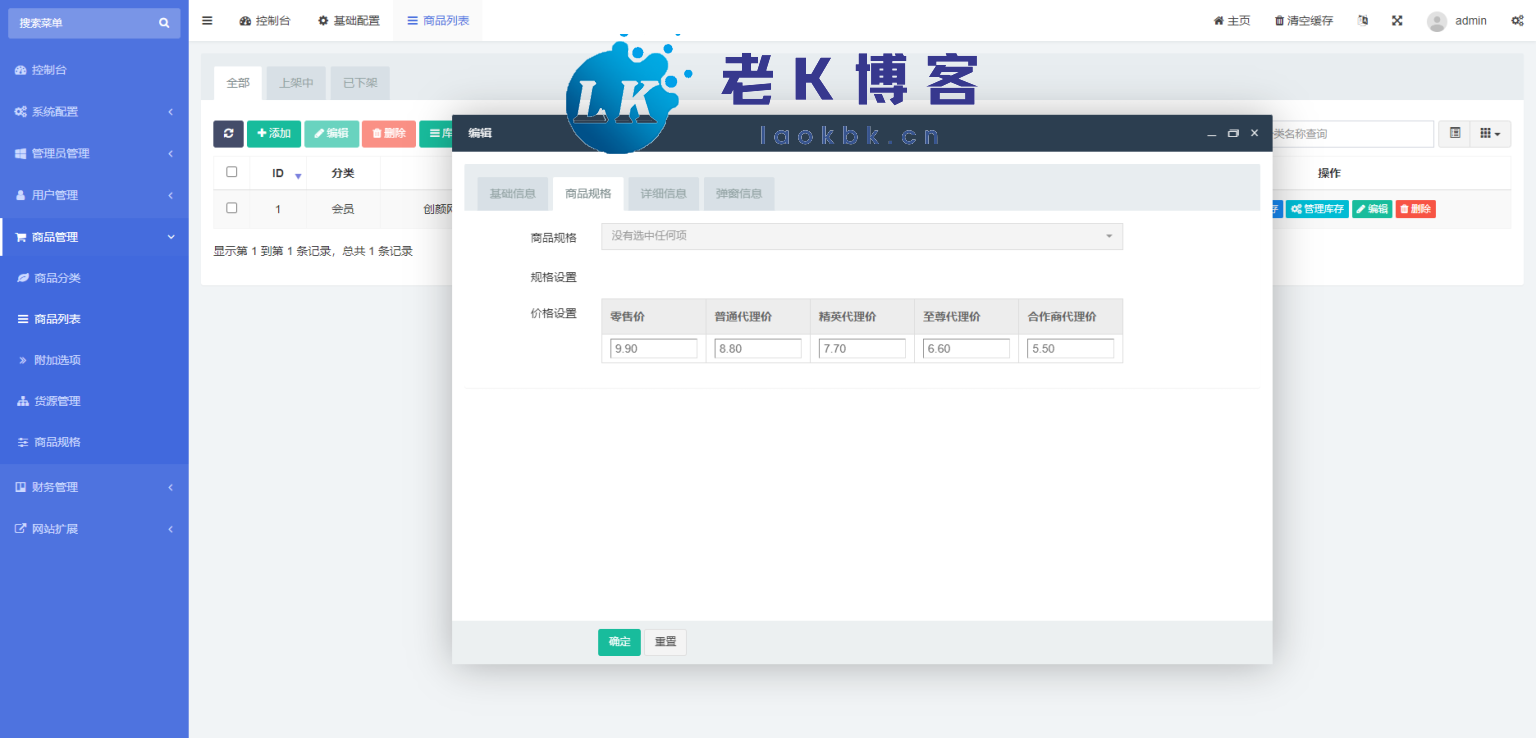Click 清空缓存 trash icon in top bar

pyautogui.click(x=1279, y=21)
